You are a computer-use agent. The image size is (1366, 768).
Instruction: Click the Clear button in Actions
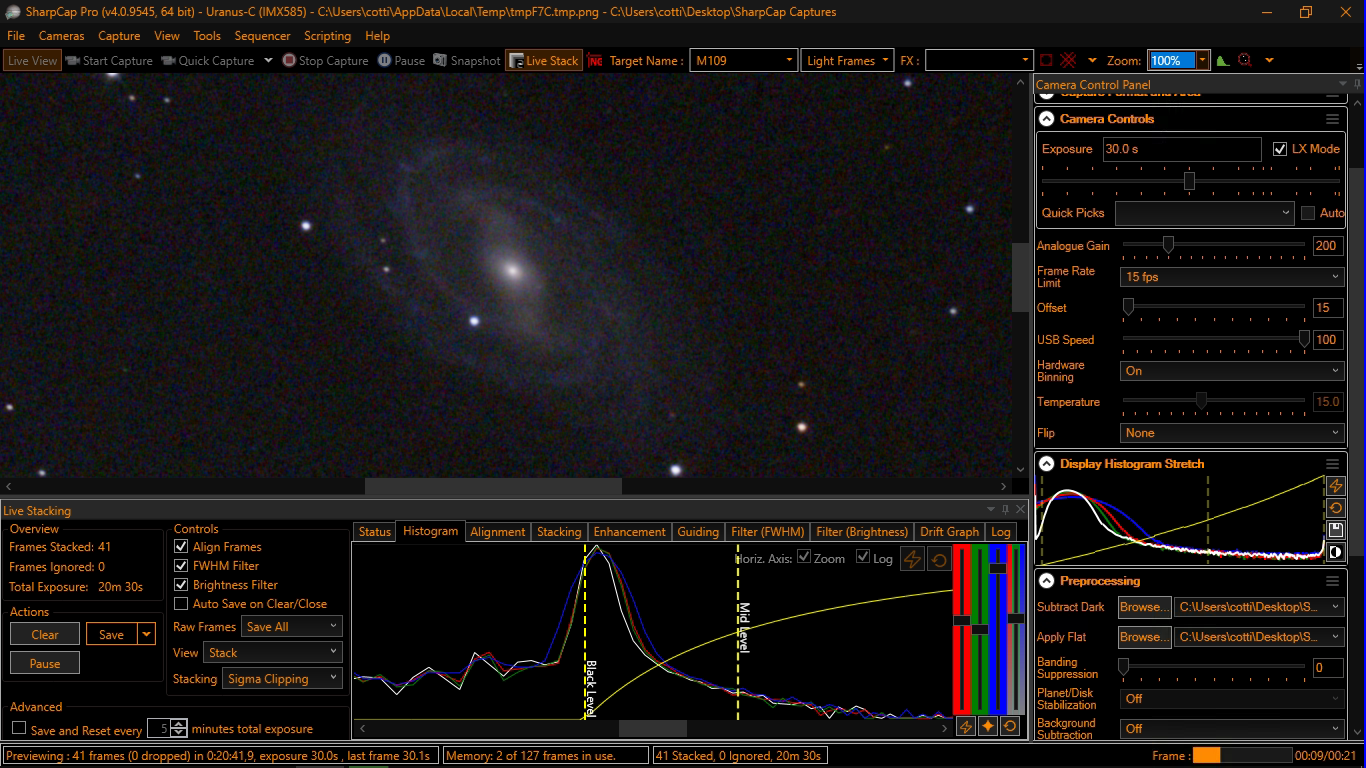45,634
